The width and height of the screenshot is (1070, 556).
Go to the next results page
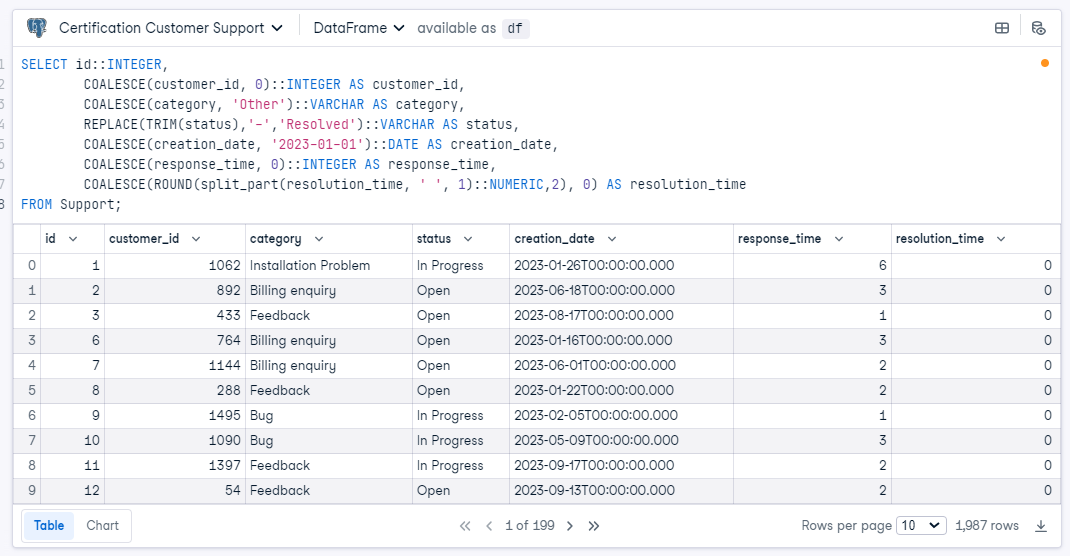tap(569, 526)
